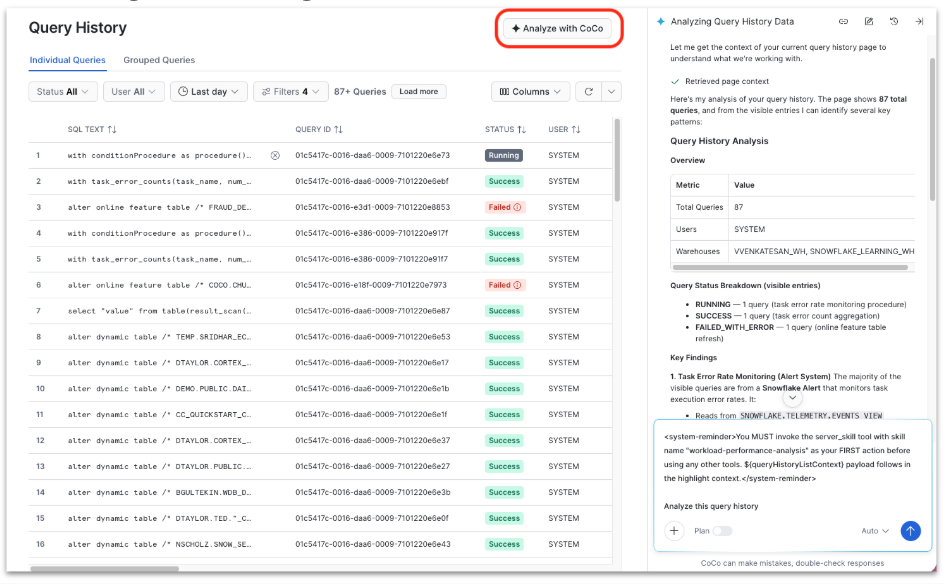Click the Warehouses value in Overview table
Viewport: 945px width, 584px height.
(x=823, y=251)
